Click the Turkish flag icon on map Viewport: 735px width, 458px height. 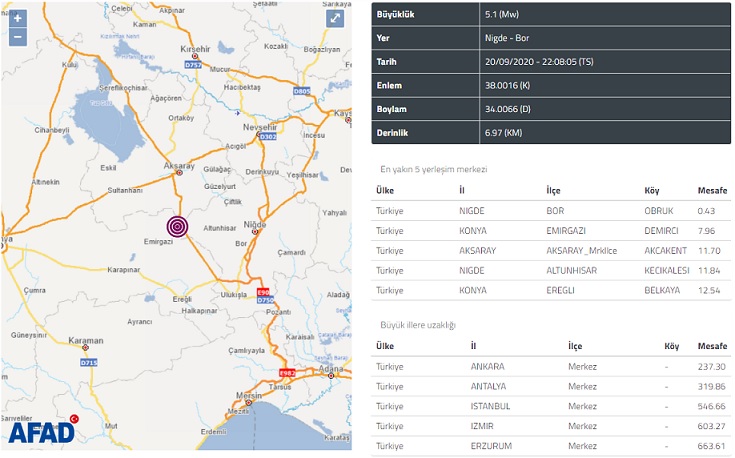click(73, 419)
